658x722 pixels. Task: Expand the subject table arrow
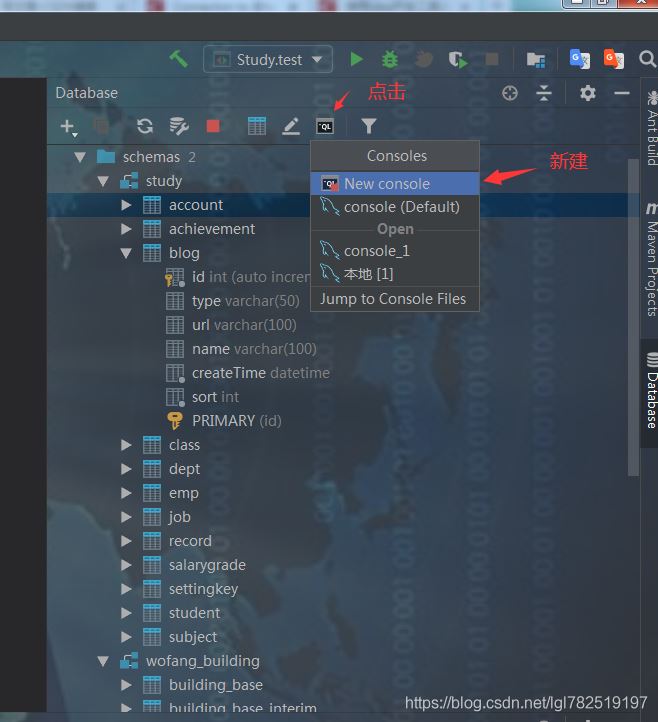(126, 636)
